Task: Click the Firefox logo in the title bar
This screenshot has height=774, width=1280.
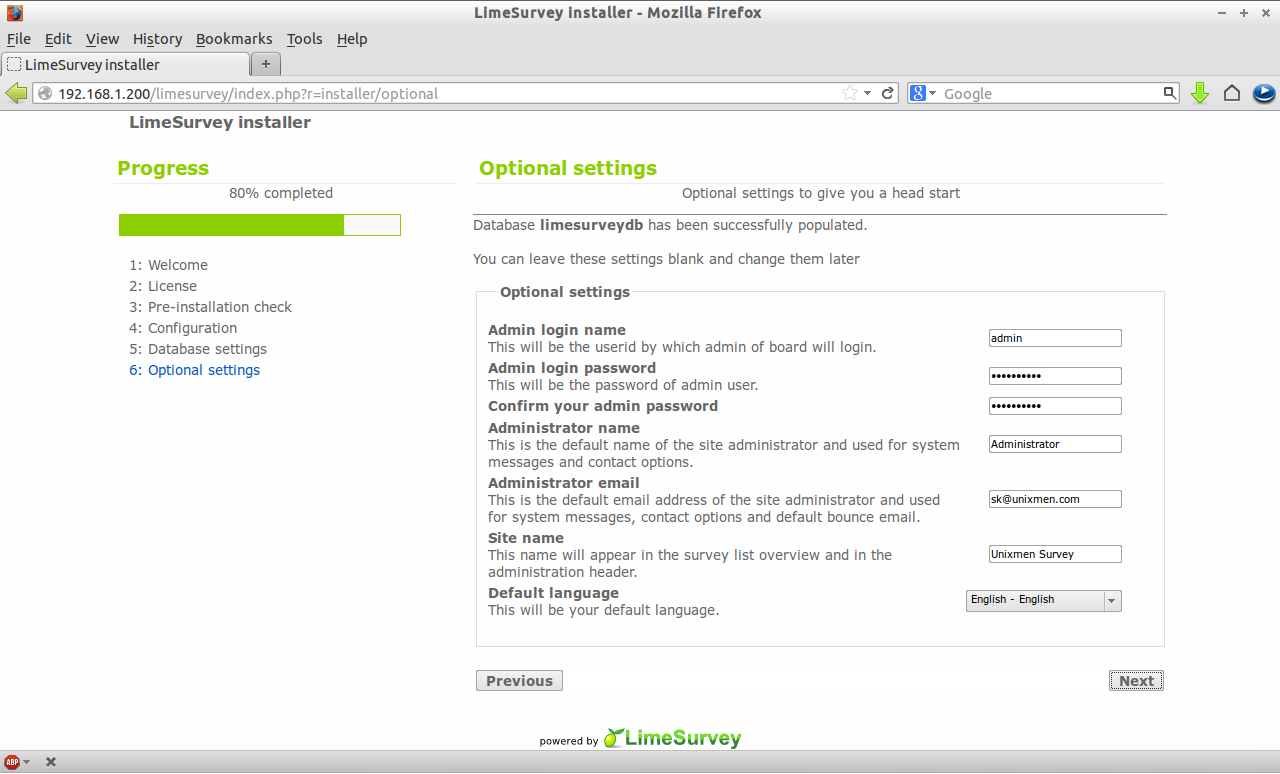Action: (14, 13)
